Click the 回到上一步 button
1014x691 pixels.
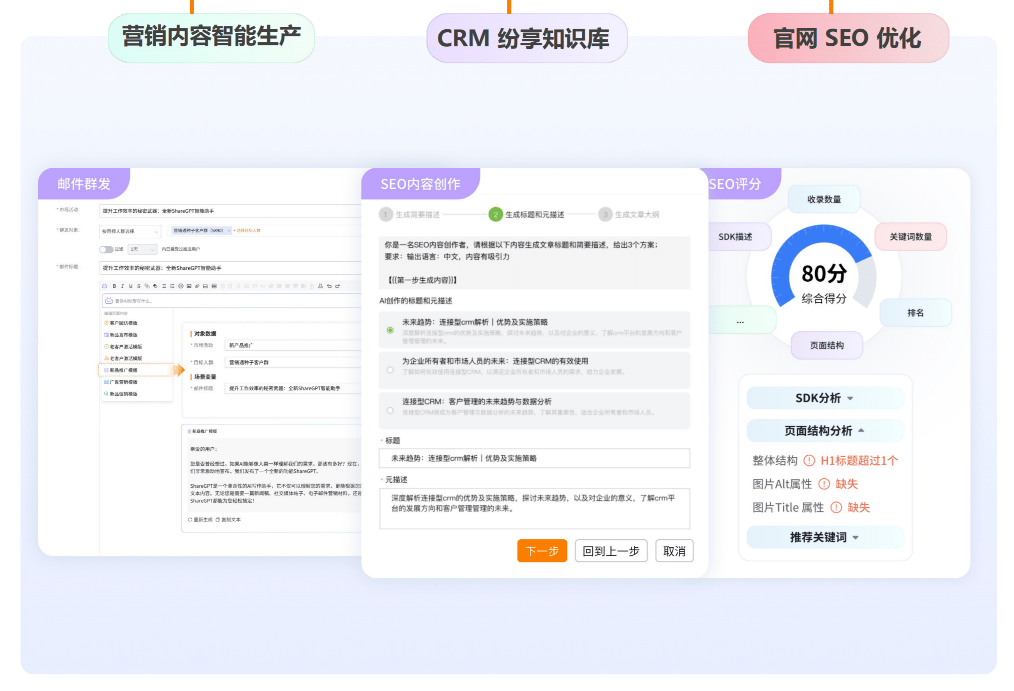pos(611,551)
